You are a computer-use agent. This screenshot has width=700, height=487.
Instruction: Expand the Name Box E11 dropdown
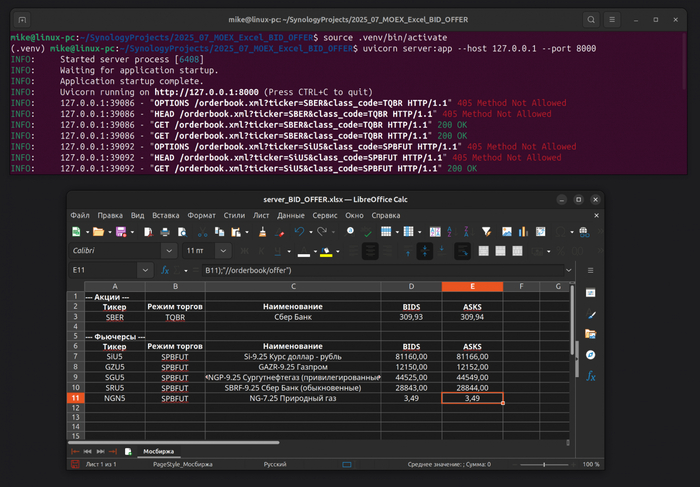click(x=144, y=270)
